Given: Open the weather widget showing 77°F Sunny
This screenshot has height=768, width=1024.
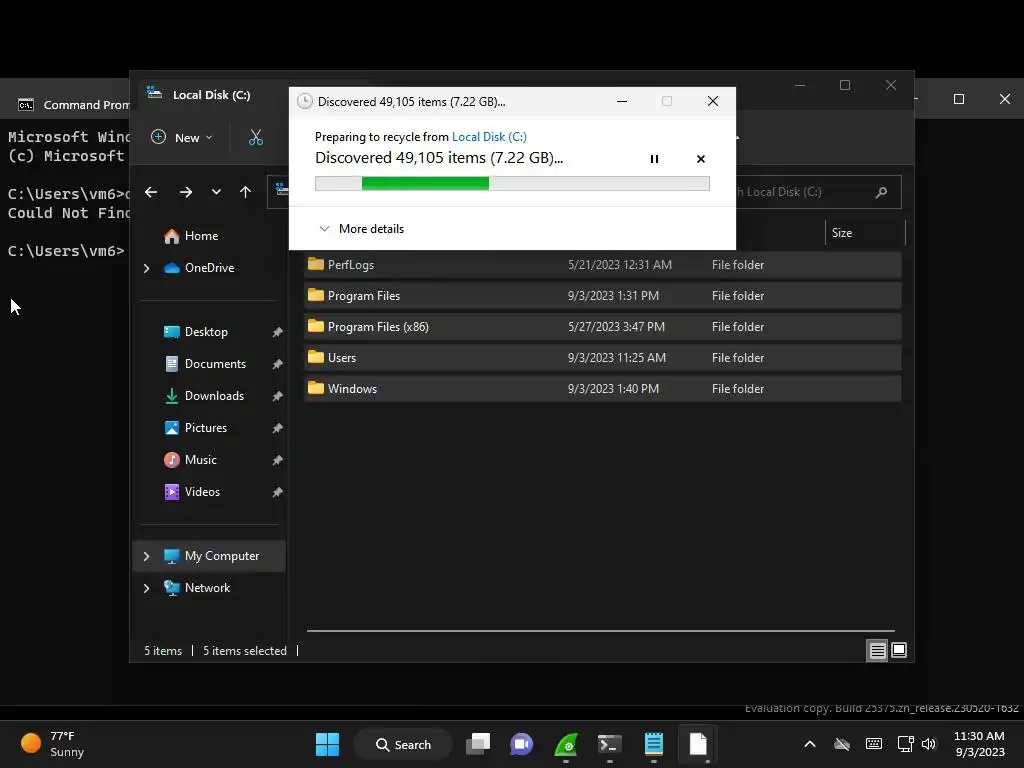Looking at the screenshot, I should coord(53,744).
